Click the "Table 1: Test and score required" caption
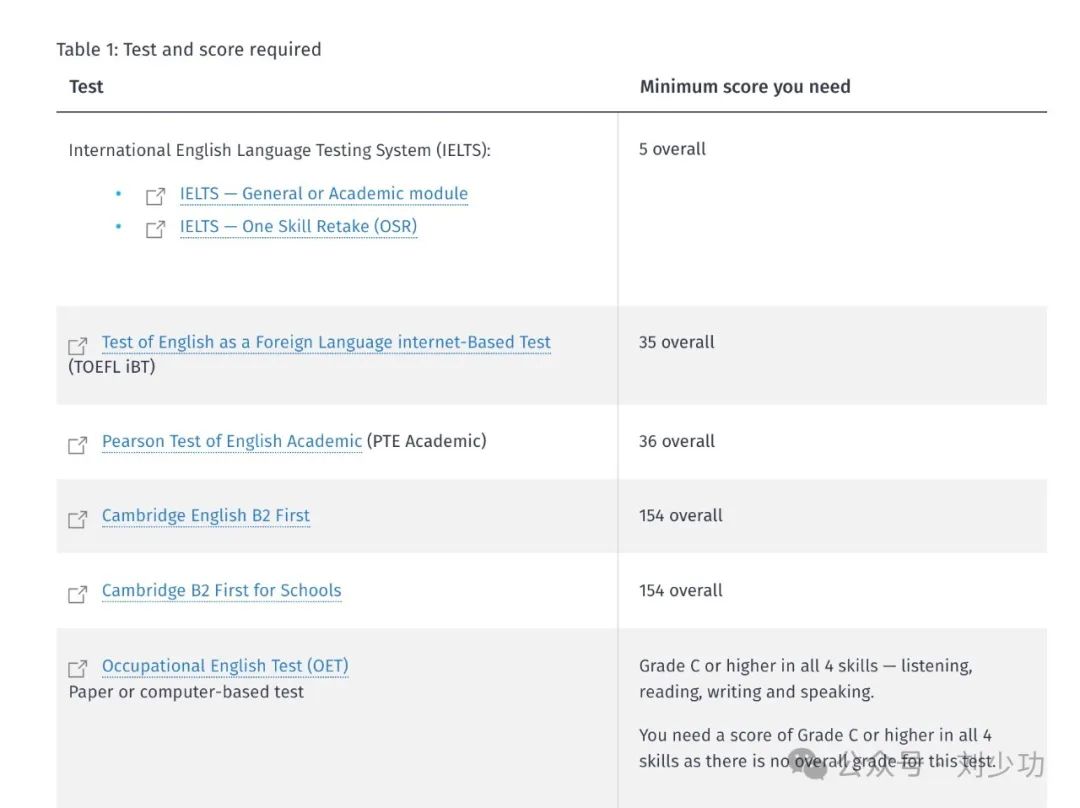The height and width of the screenshot is (808, 1080). point(189,50)
